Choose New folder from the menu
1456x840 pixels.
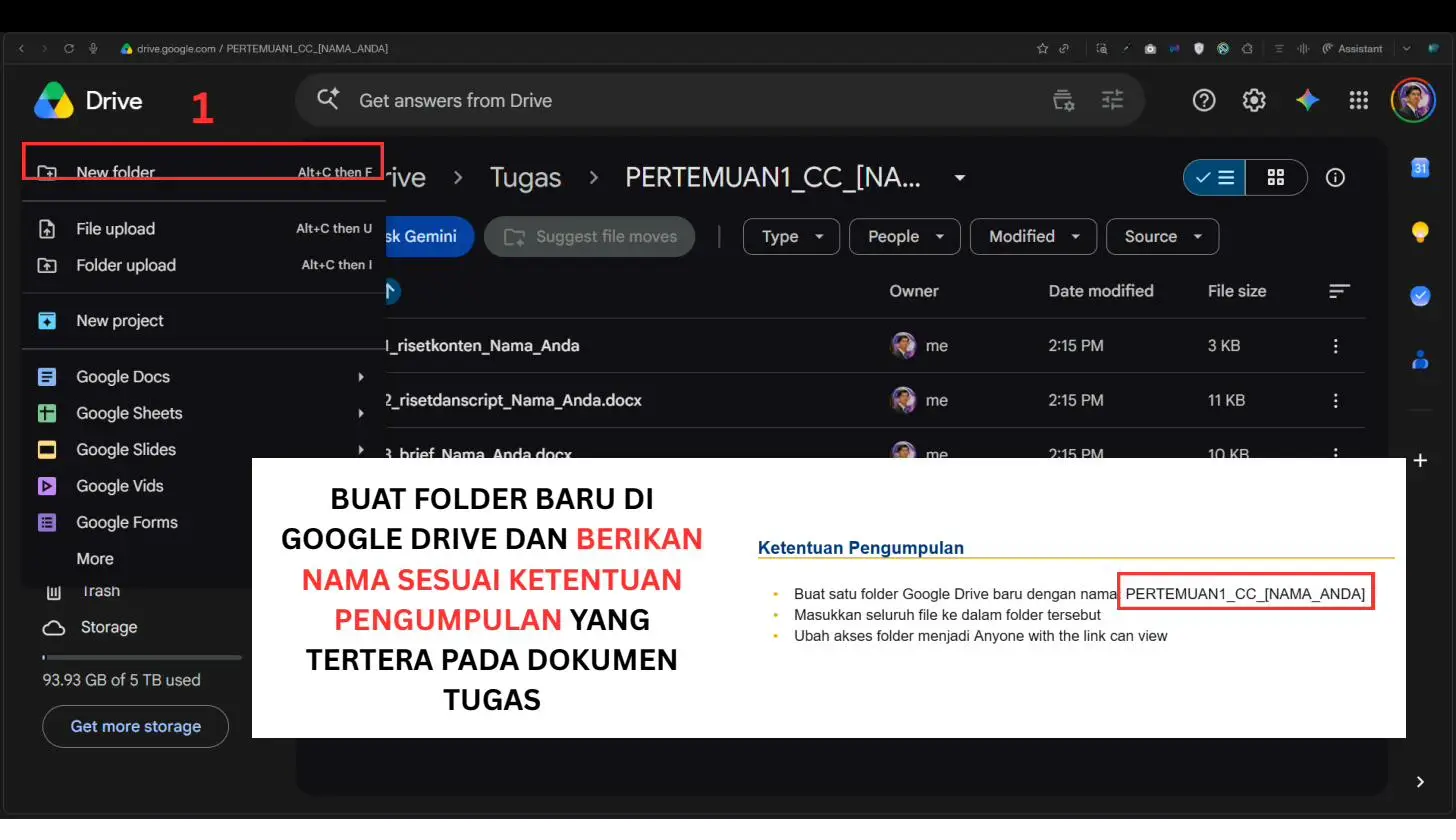click(x=203, y=172)
